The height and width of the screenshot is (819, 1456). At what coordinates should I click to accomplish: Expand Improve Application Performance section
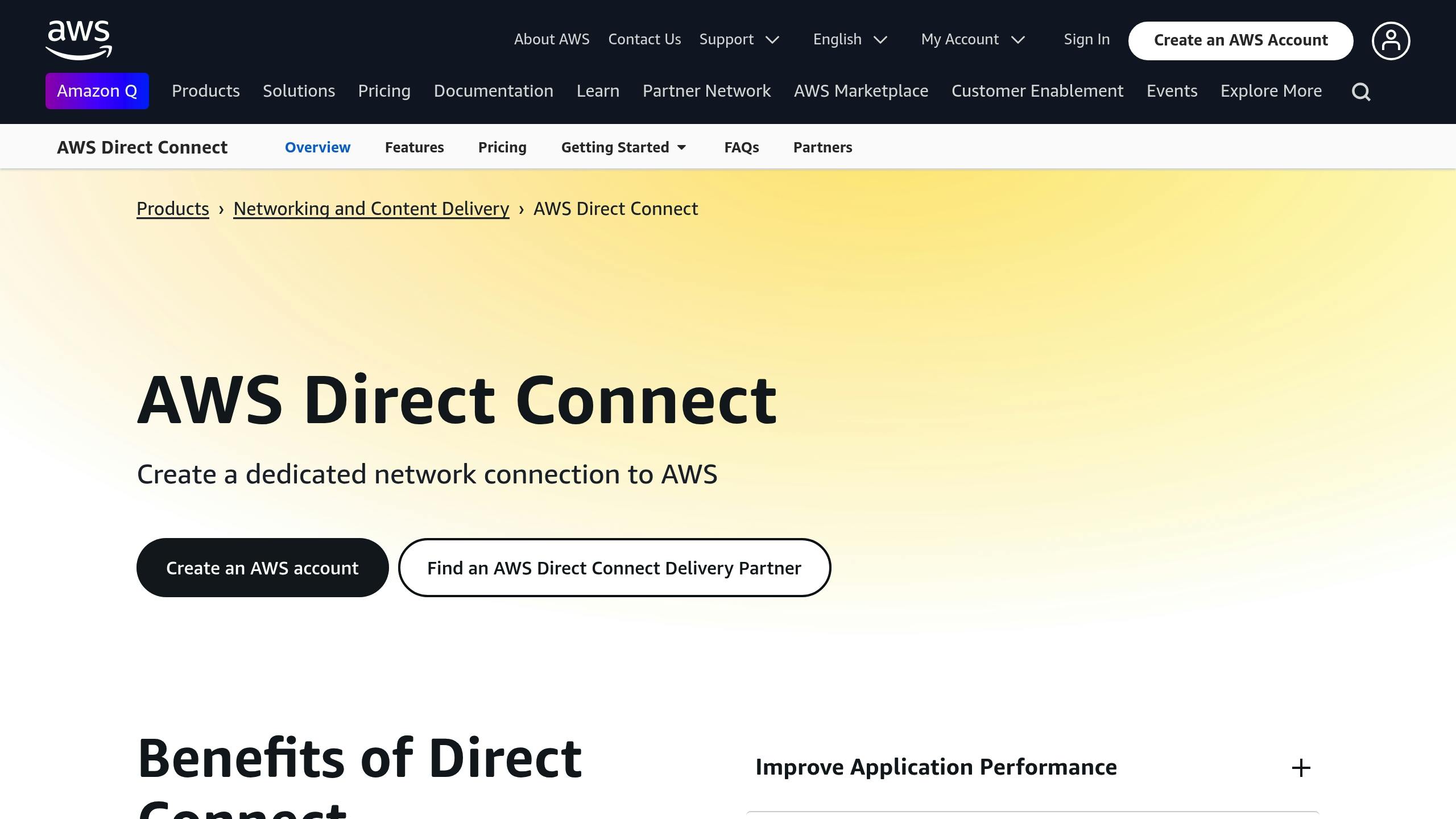tap(1302, 767)
